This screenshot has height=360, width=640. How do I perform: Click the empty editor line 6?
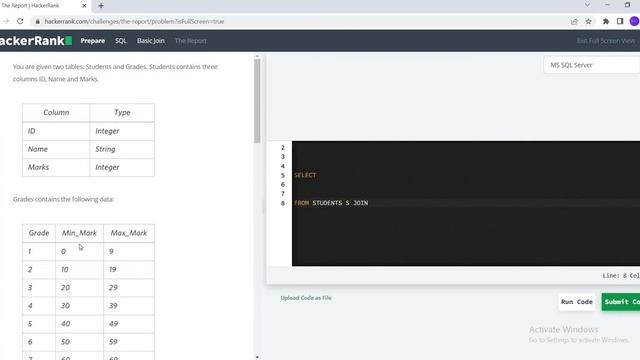pyautogui.click(x=466, y=184)
